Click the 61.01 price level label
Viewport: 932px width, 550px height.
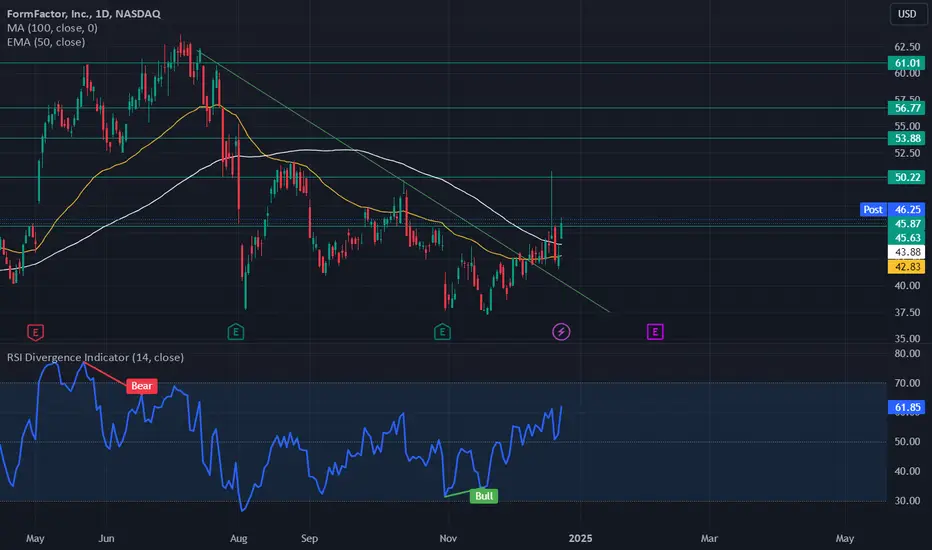[x=906, y=63]
